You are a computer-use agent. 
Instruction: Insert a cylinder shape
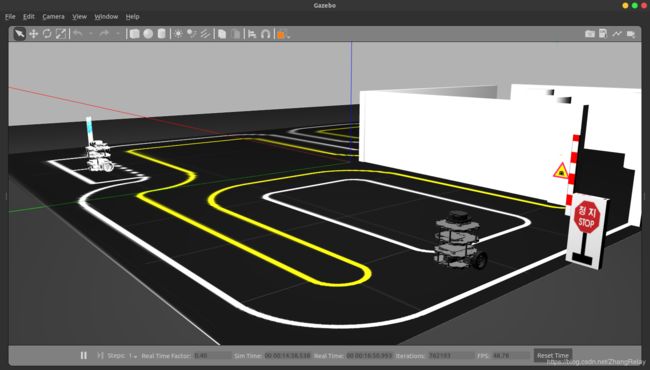pos(162,34)
